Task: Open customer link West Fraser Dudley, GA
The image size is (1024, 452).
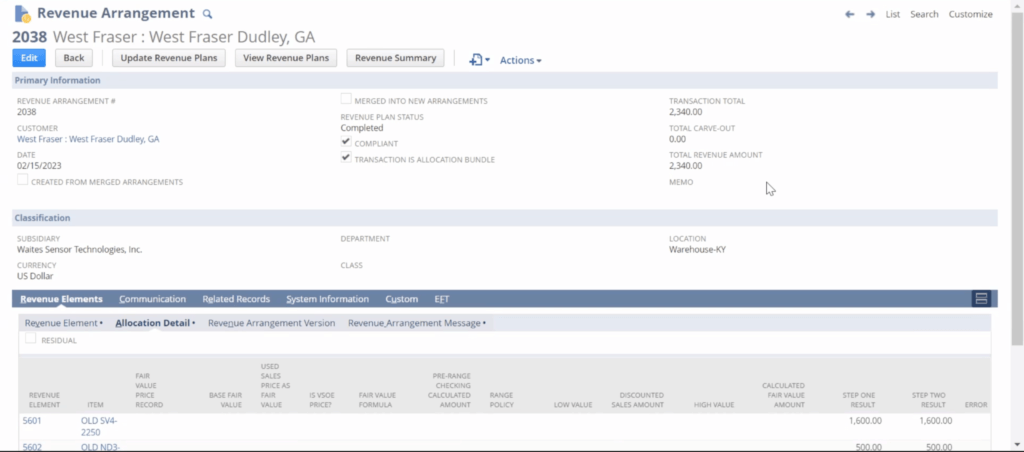Action: coord(88,139)
